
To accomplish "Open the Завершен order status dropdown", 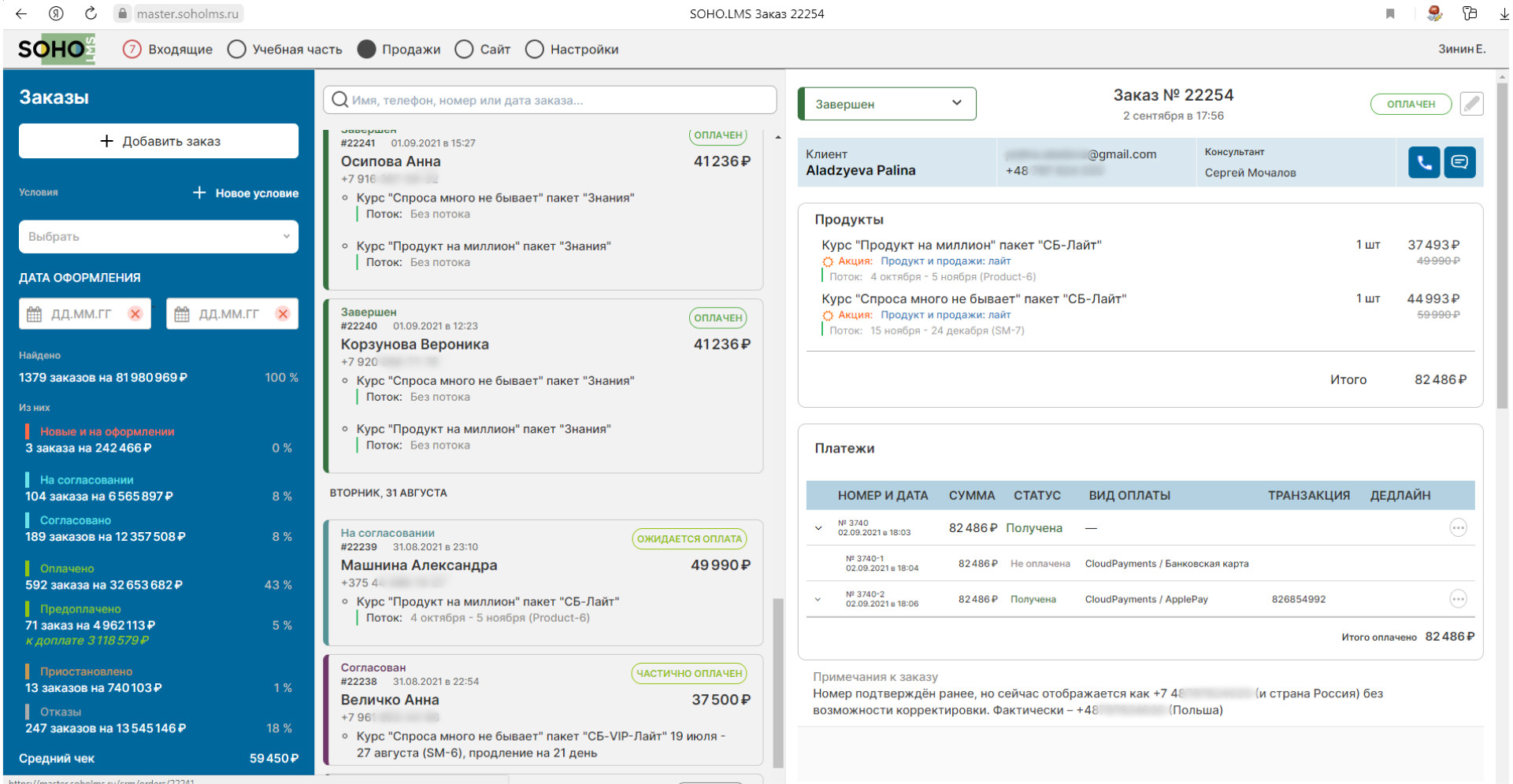I will tap(888, 104).
